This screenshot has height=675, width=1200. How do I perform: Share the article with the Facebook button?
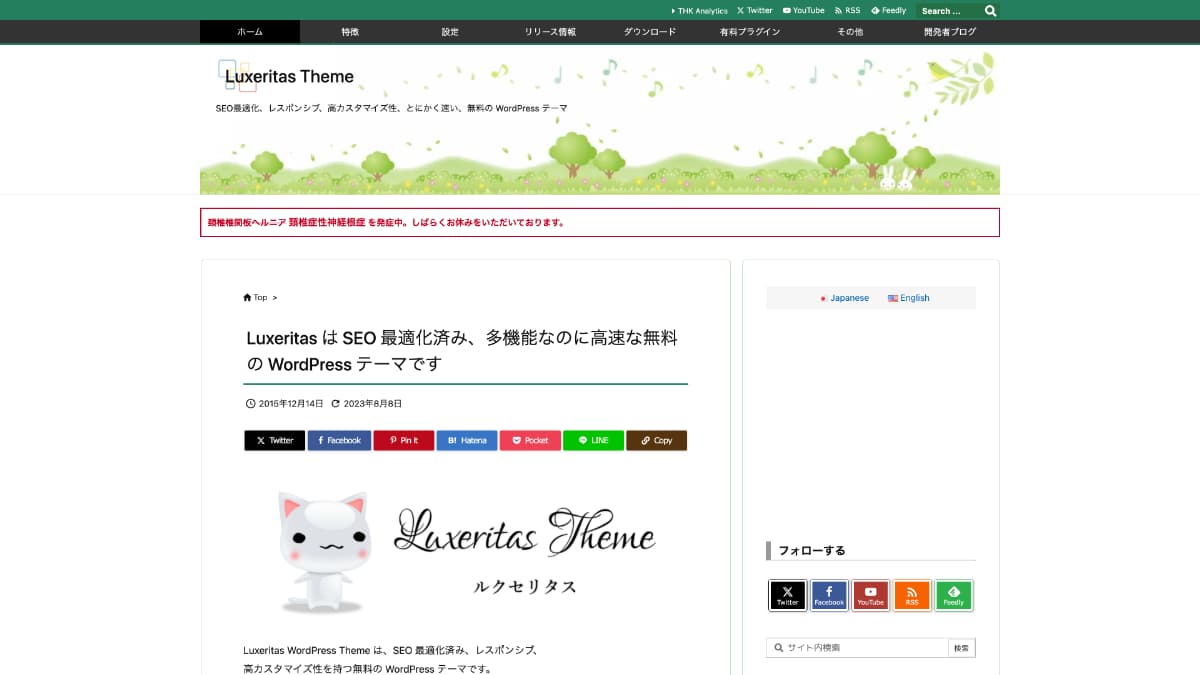339,440
